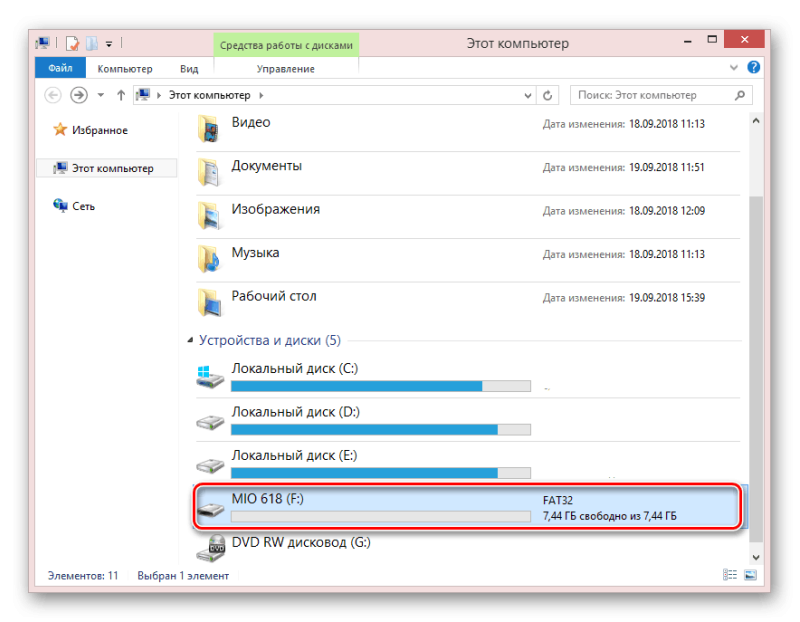Select the Изображения folder icon
Viewport: 800px width, 622px height.
coord(209,215)
